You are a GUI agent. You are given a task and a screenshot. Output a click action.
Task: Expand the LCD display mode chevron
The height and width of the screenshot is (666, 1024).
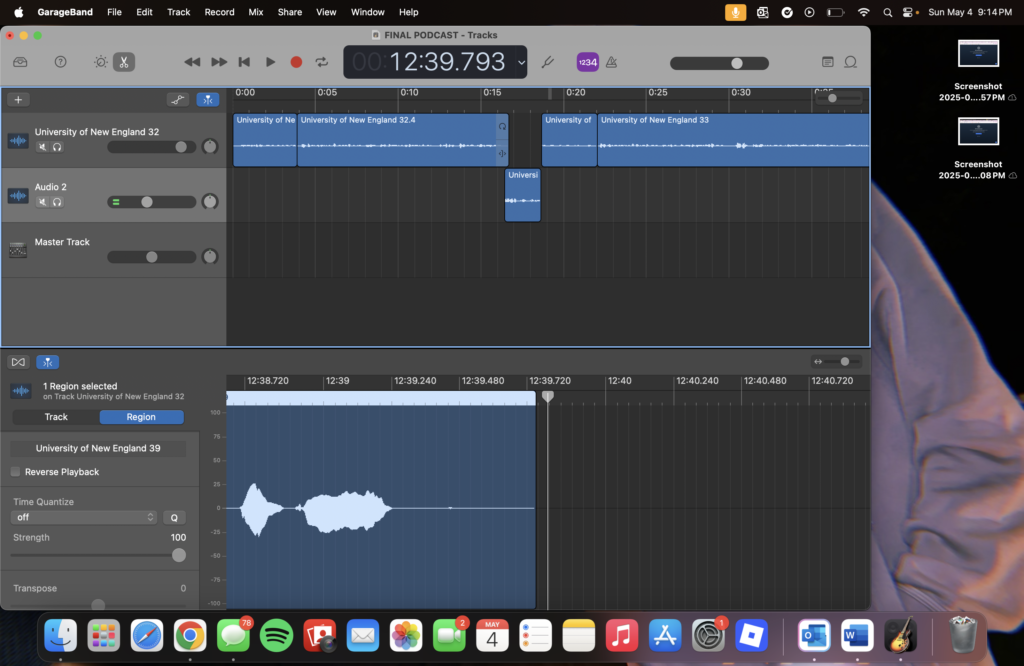click(x=522, y=63)
